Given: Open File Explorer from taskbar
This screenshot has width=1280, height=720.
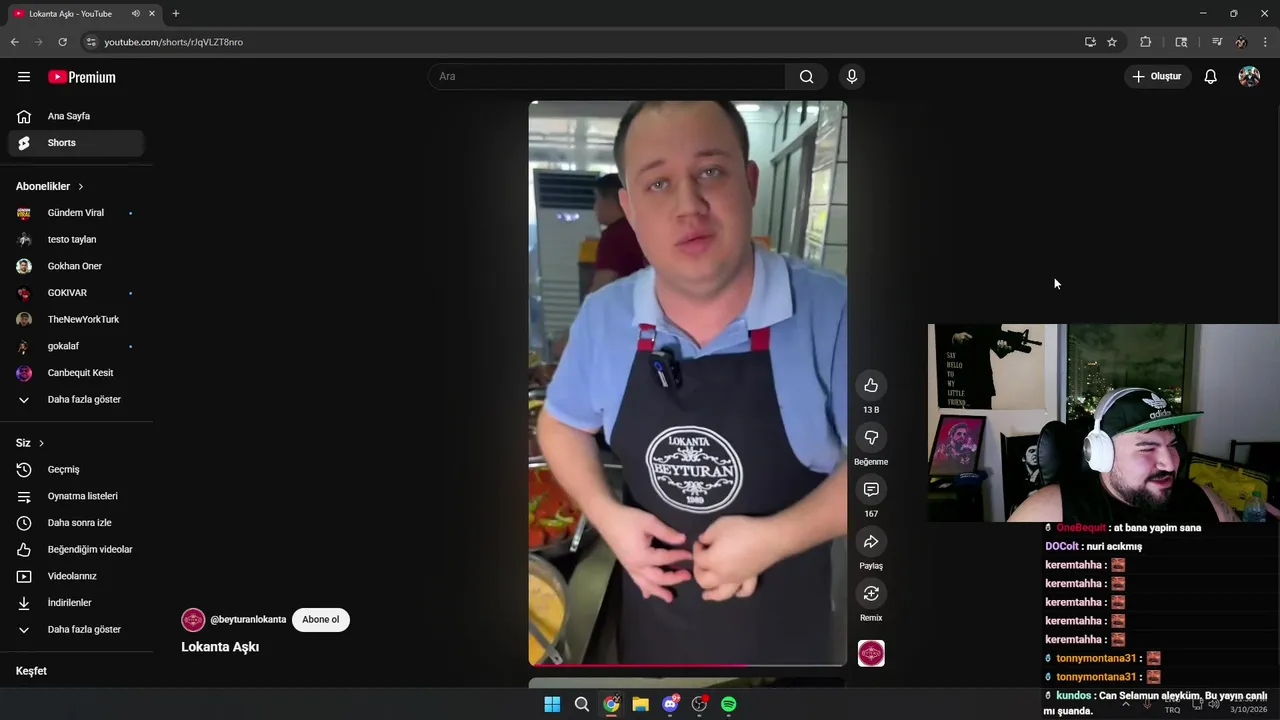Looking at the screenshot, I should tap(640, 704).
